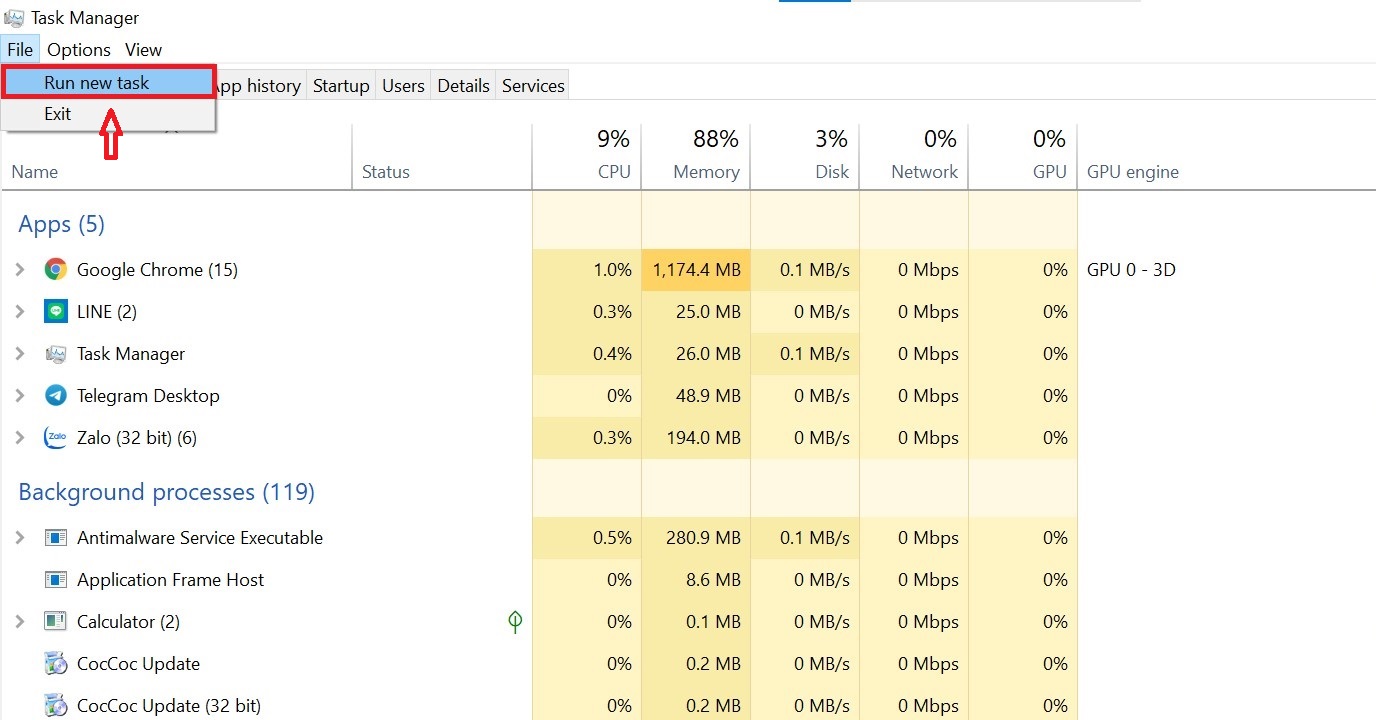
Task: Click the 1,174.4 MB memory cell
Action: [696, 269]
